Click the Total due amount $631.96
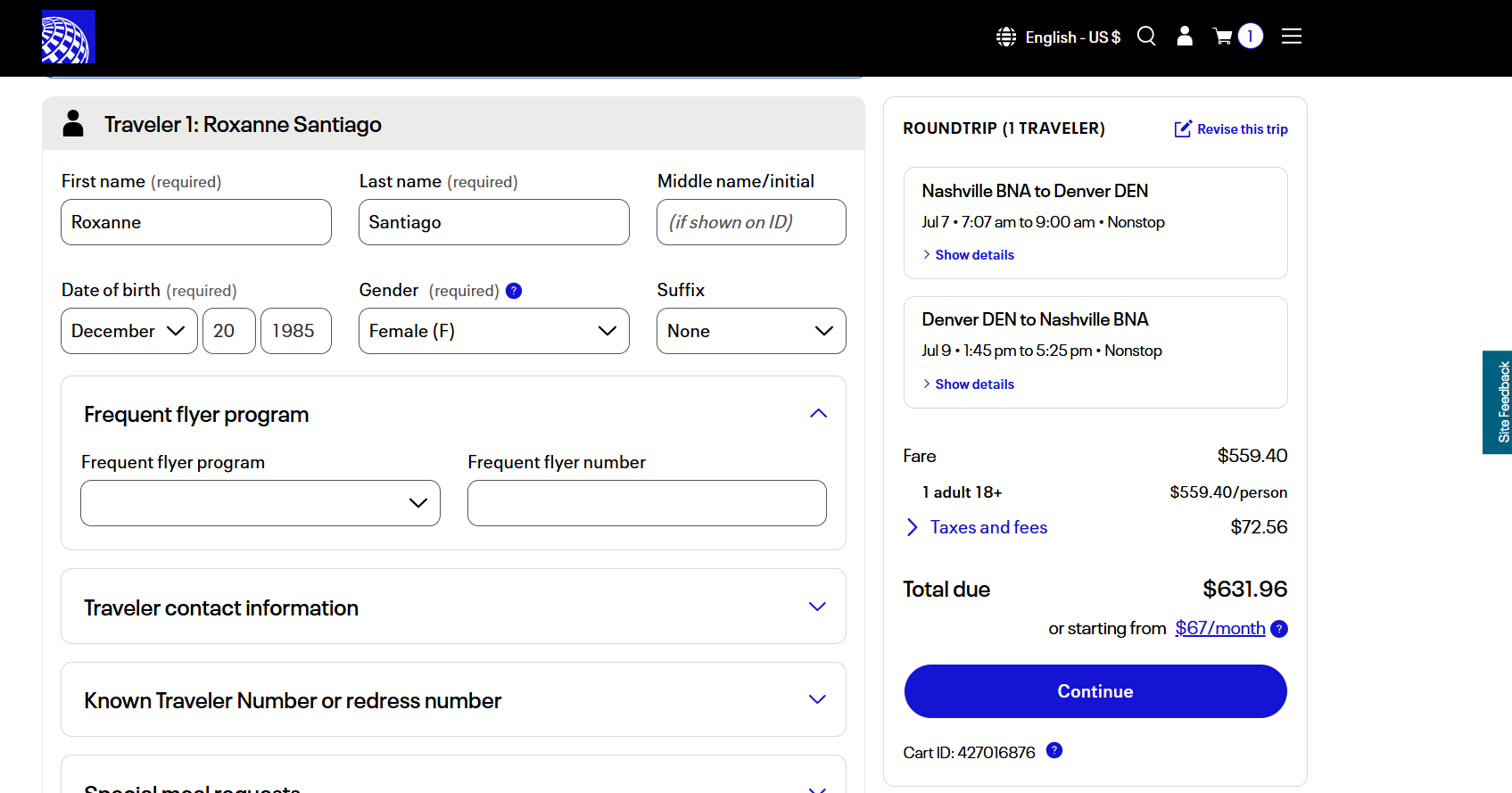This screenshot has width=1512, height=793. (x=1244, y=590)
